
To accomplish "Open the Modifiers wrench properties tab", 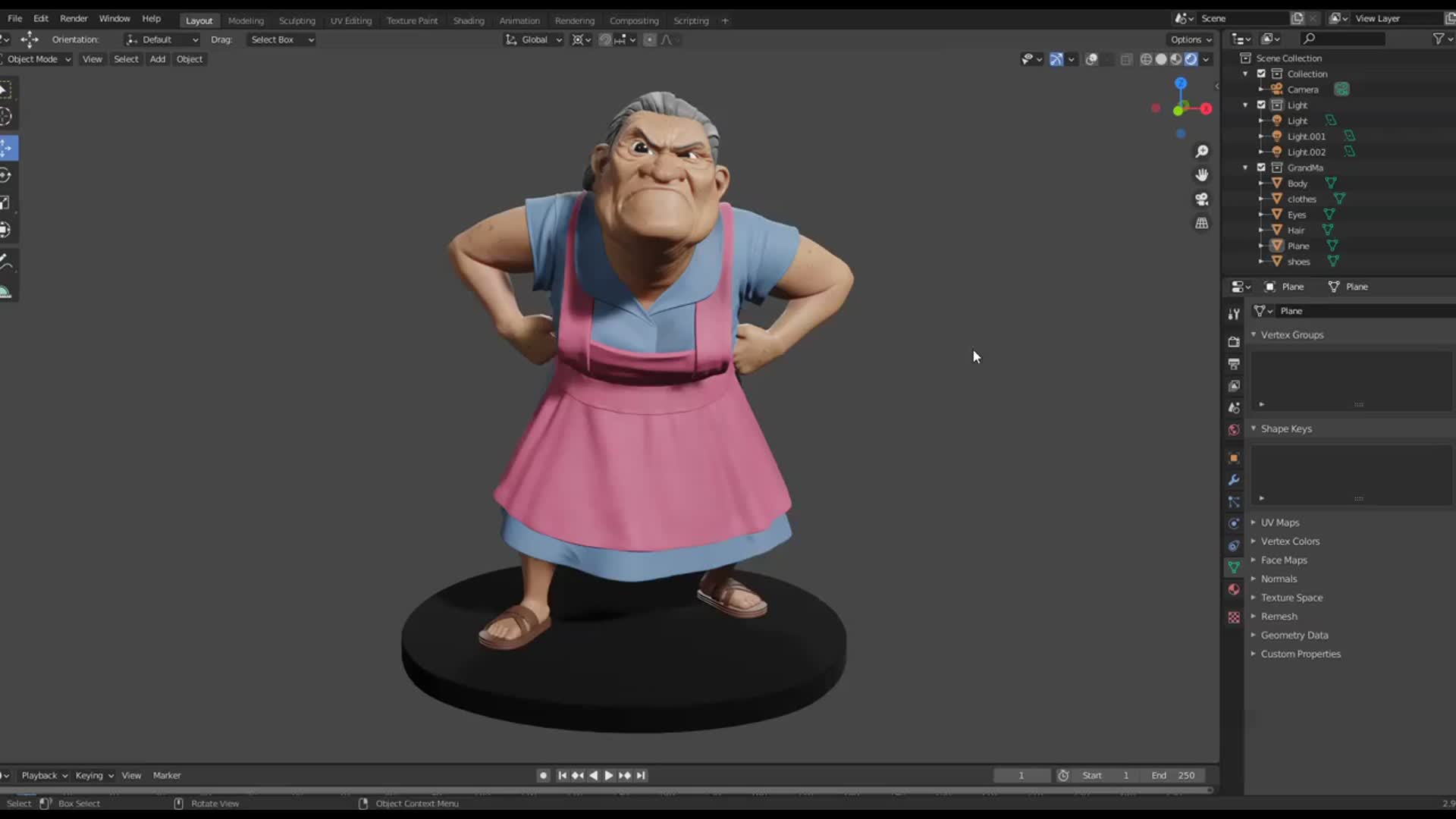I will [1234, 480].
